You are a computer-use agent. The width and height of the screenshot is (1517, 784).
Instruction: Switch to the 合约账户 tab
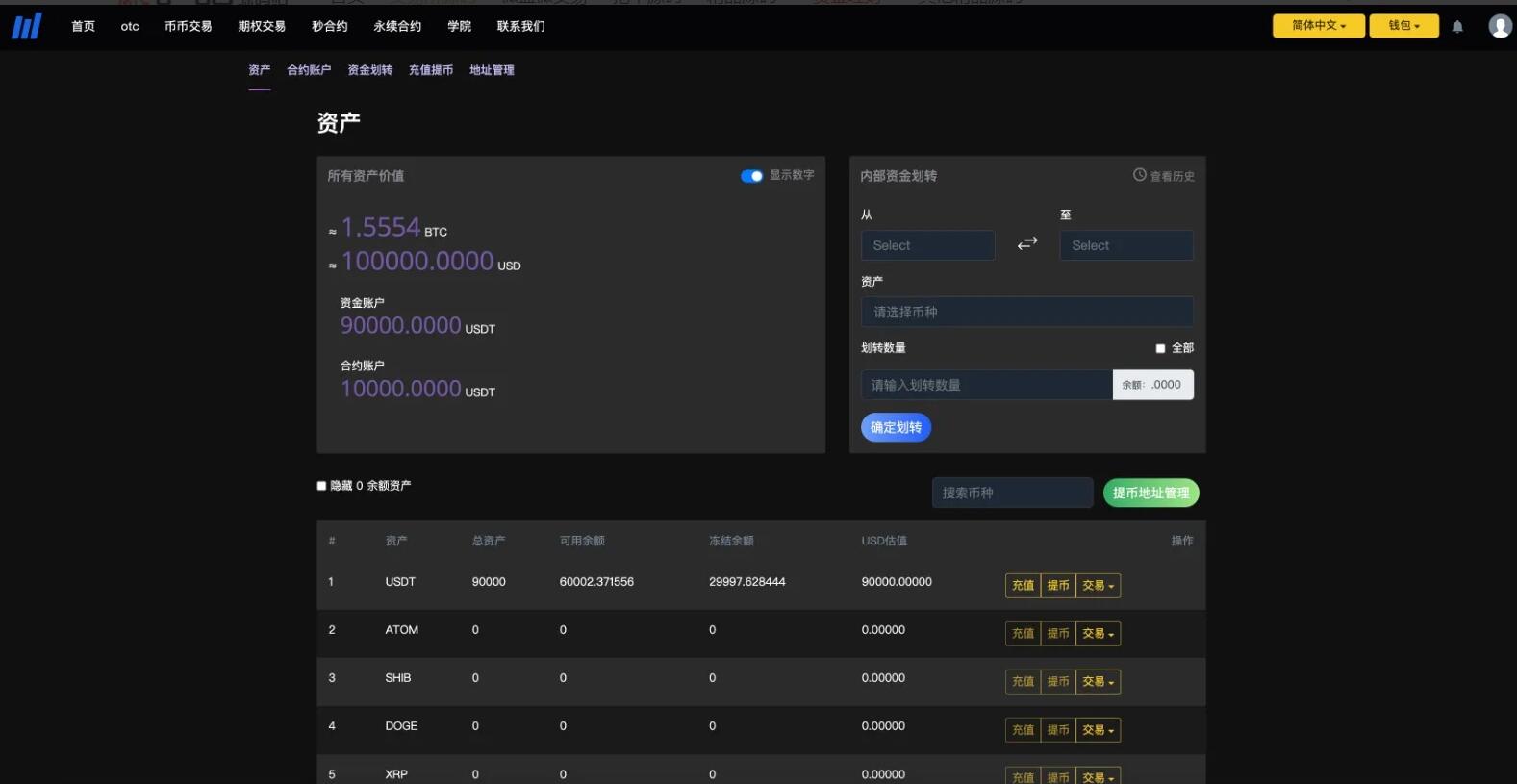coord(309,70)
